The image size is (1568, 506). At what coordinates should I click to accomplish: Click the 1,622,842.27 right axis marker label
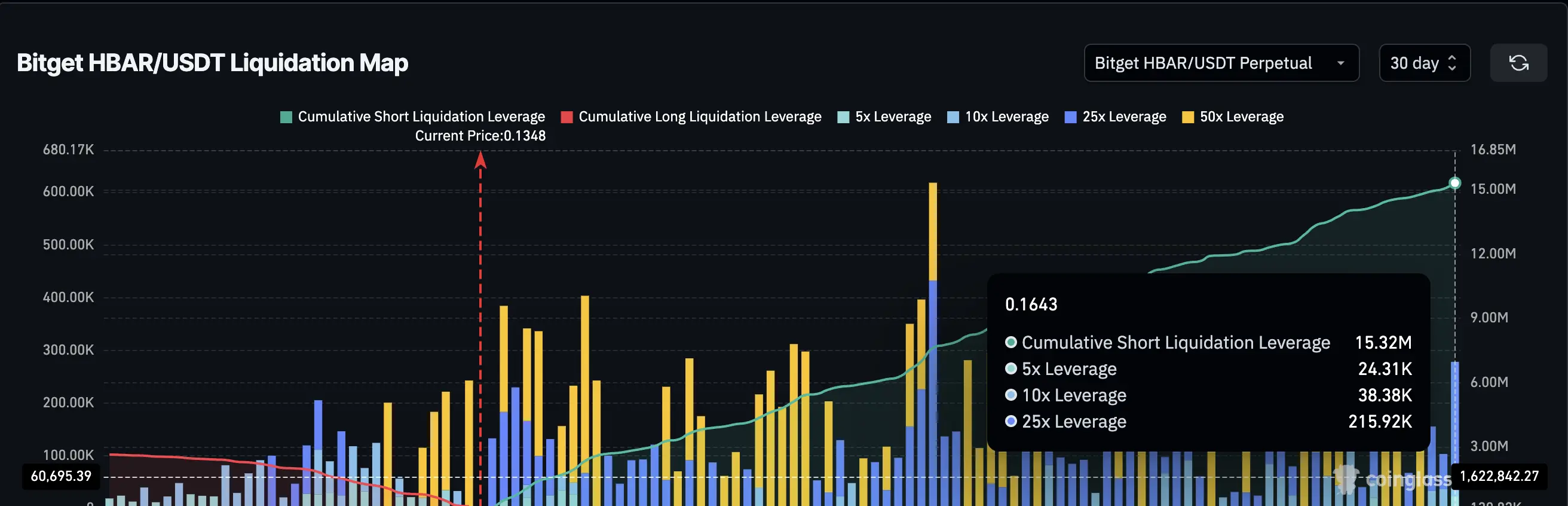[x=1499, y=476]
